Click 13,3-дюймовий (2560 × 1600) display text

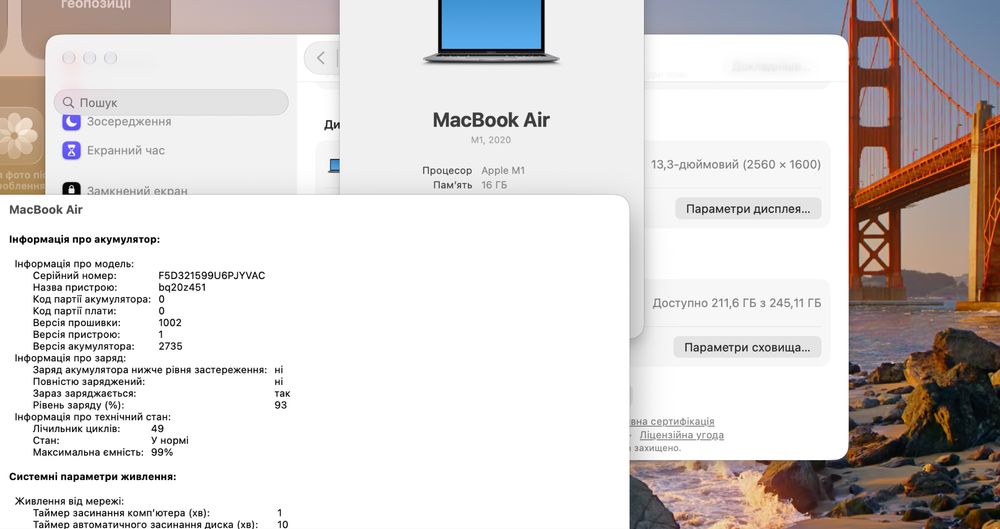[736, 164]
